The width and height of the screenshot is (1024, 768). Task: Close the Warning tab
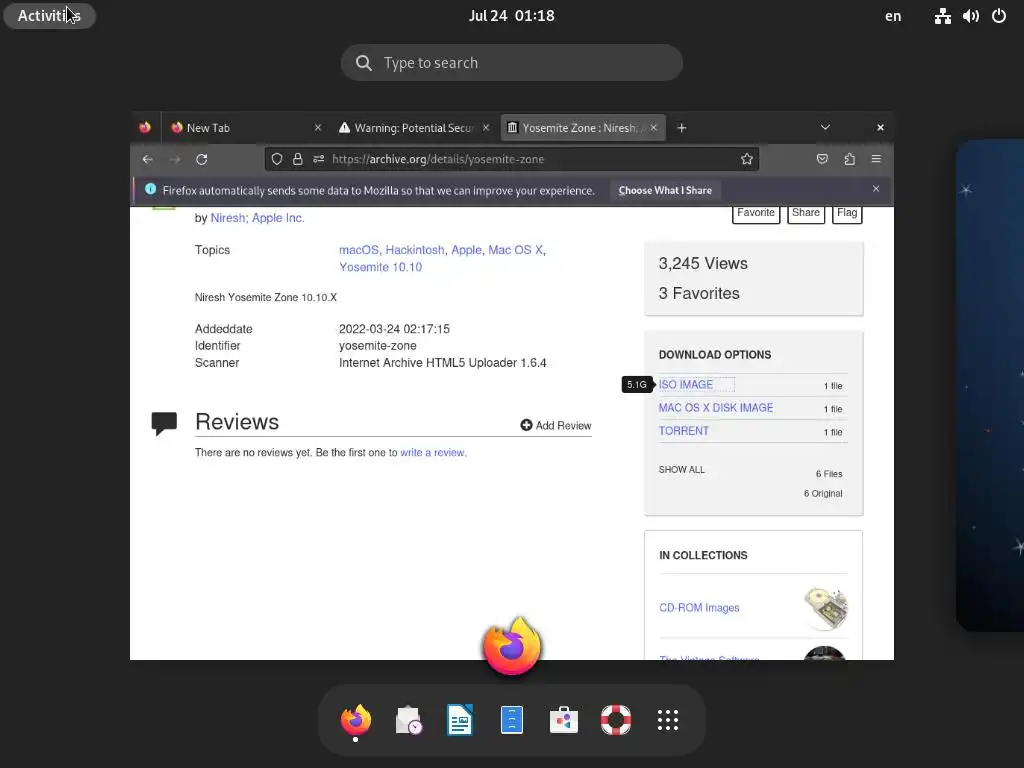tap(486, 128)
